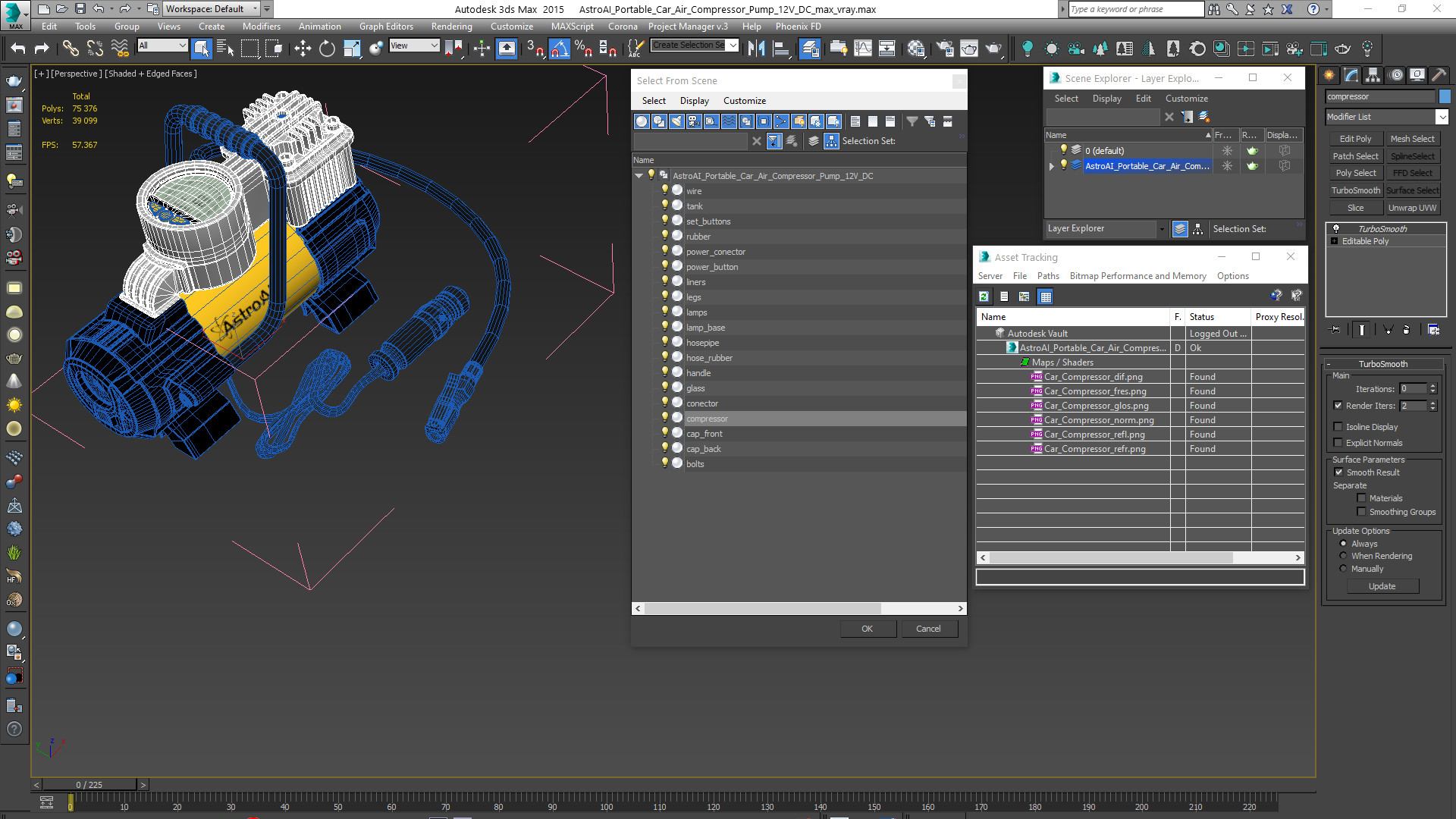
Task: Open the Curve Editor icon
Action: 863,49
